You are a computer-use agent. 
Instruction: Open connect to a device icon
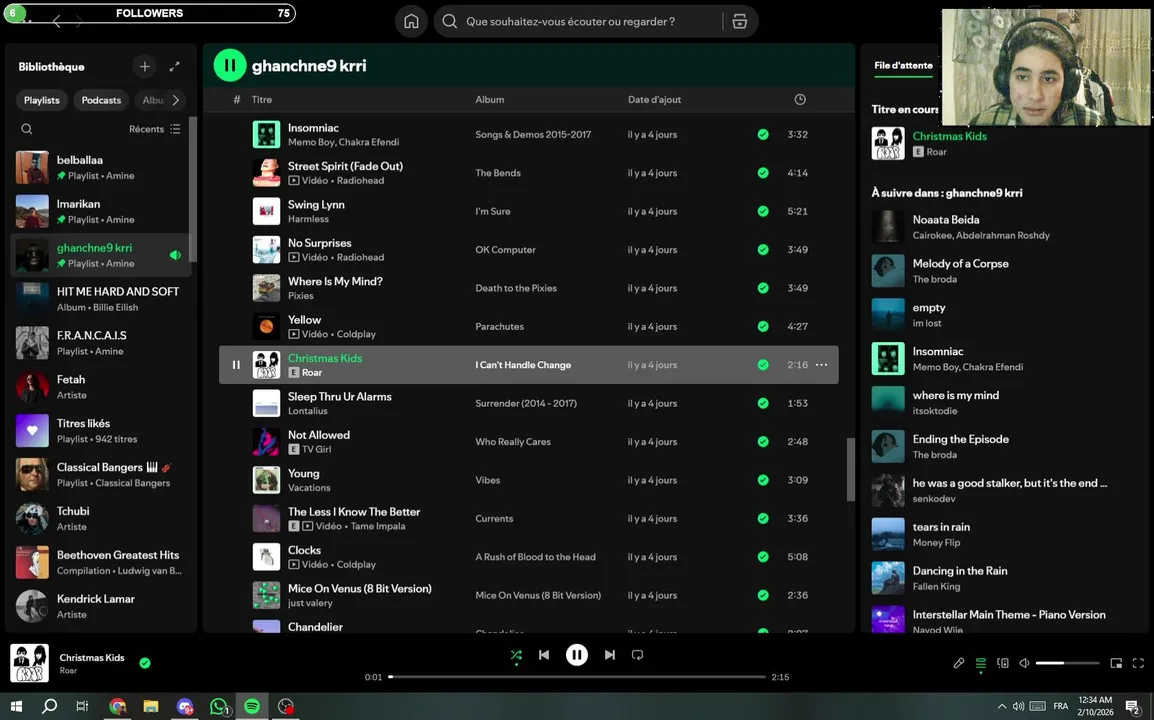(1002, 663)
